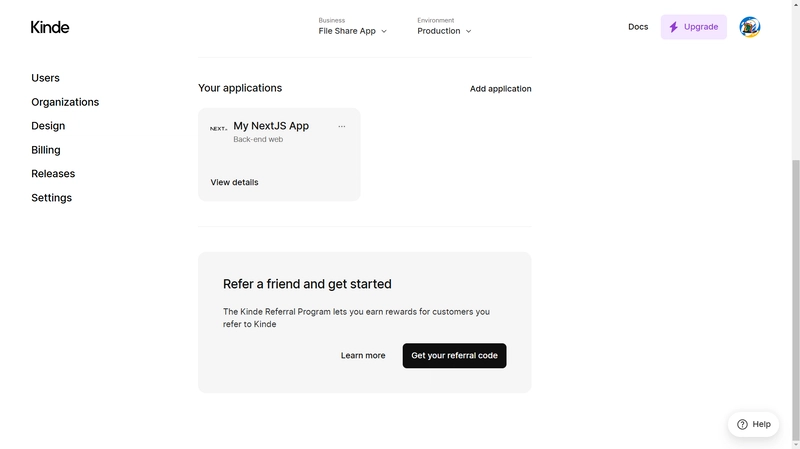This screenshot has height=449, width=800.
Task: Click the Next.js logo icon on the app card
Action: click(x=218, y=129)
